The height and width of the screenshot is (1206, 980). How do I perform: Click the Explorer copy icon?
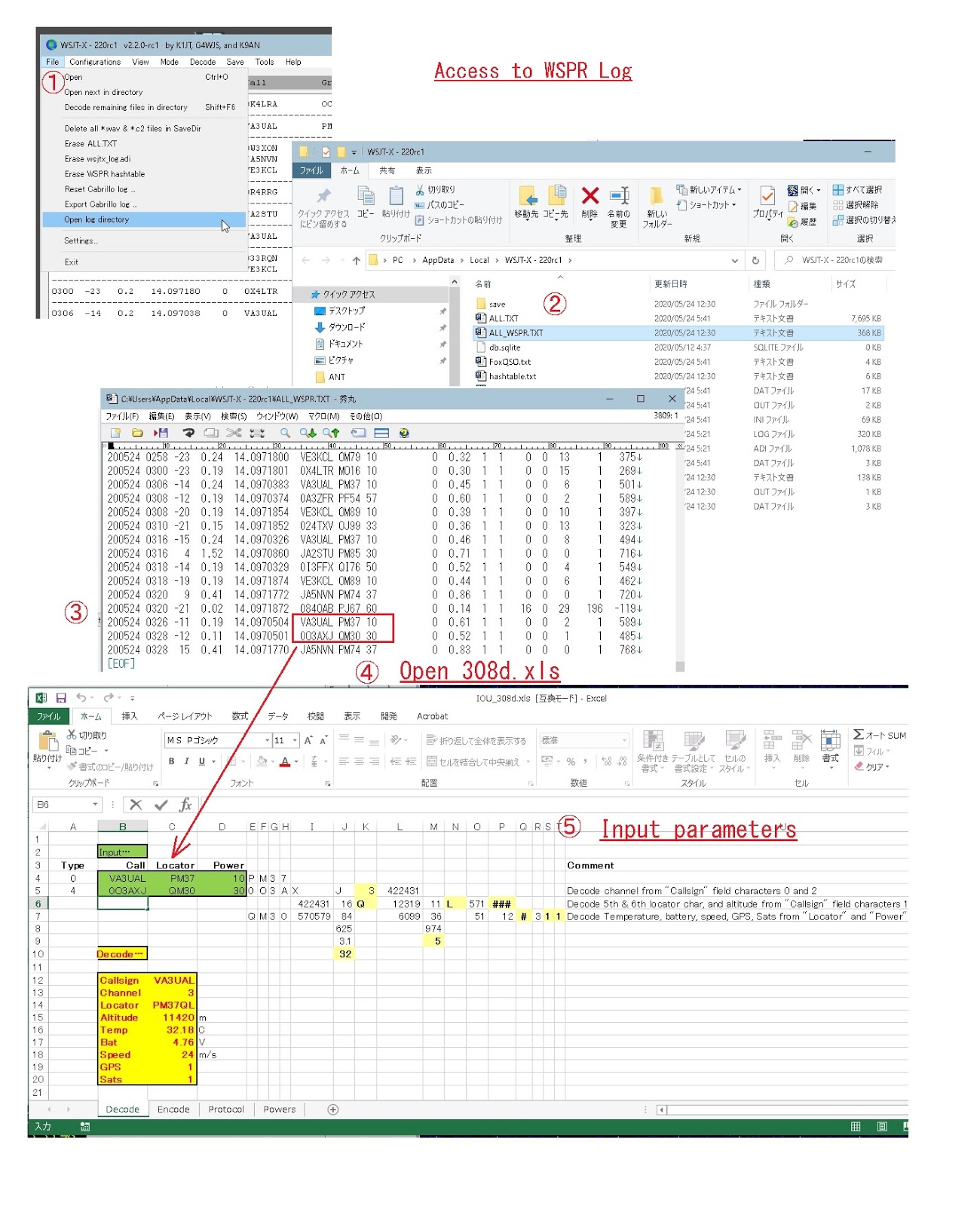366,196
